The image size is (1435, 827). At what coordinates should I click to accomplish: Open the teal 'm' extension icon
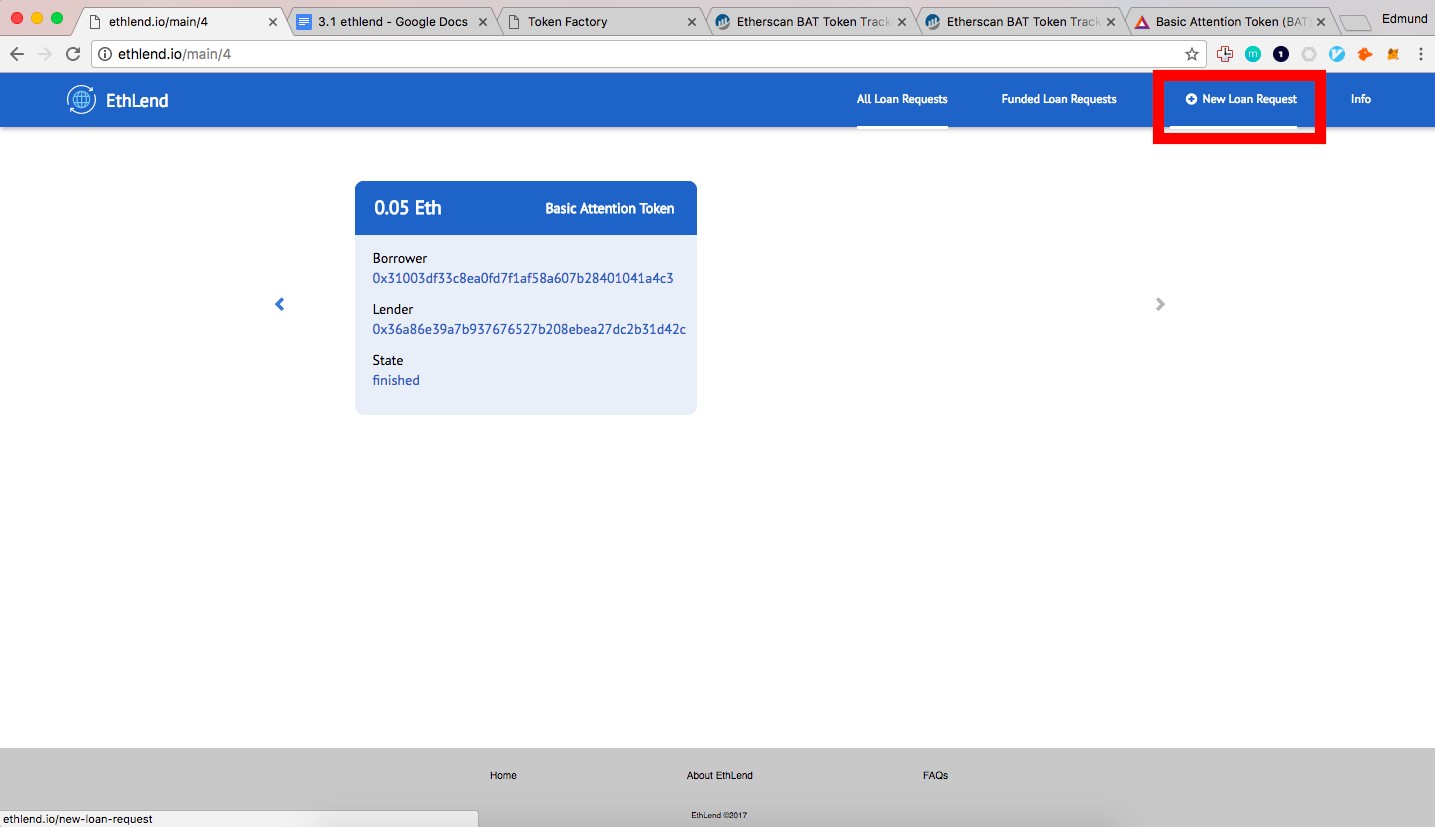pos(1253,54)
